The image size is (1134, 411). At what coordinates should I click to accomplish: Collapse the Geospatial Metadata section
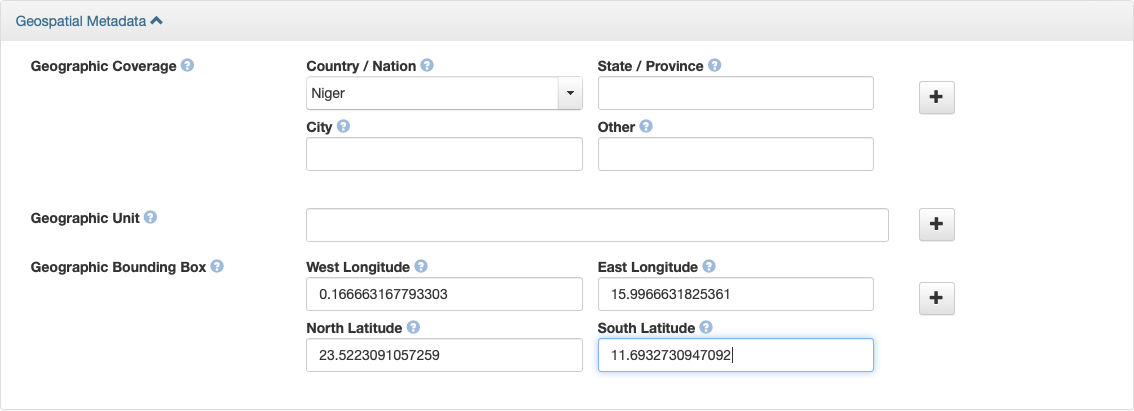pyautogui.click(x=89, y=21)
